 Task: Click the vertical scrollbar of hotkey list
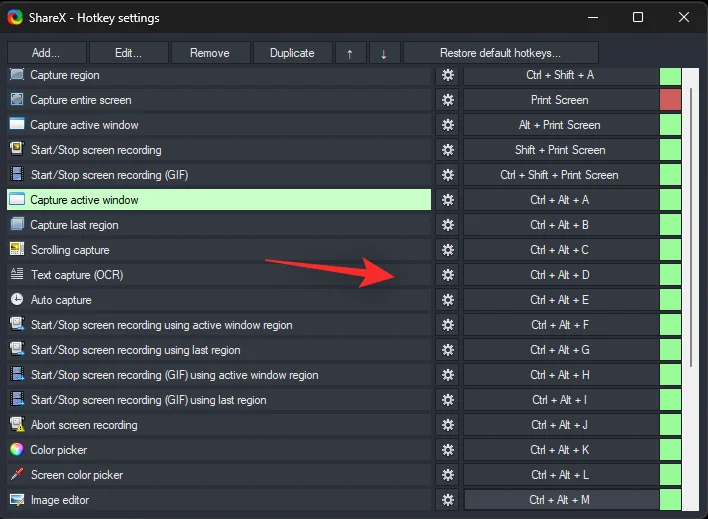689,220
